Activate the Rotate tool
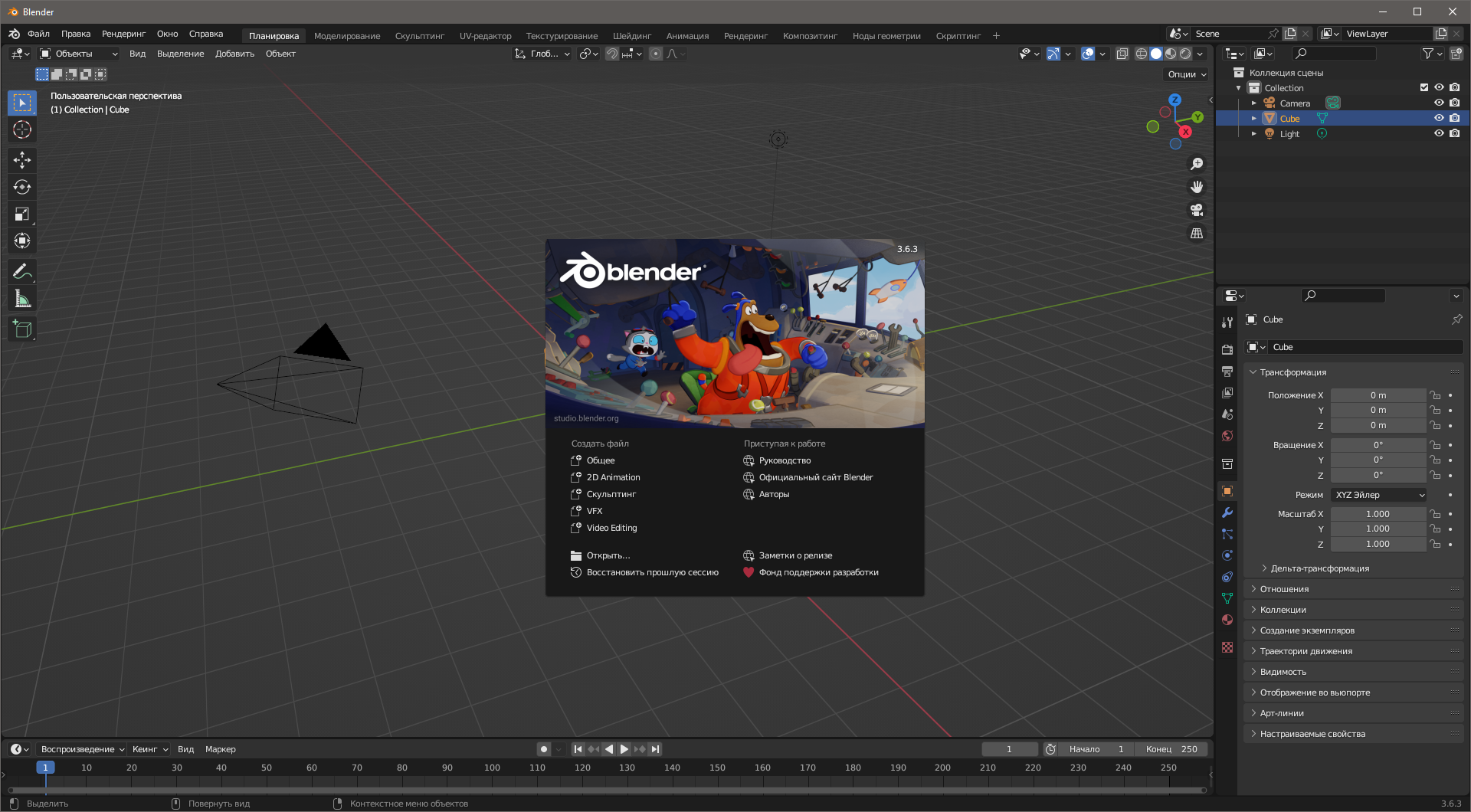Screen dimensions: 1471x812 pos(22,187)
